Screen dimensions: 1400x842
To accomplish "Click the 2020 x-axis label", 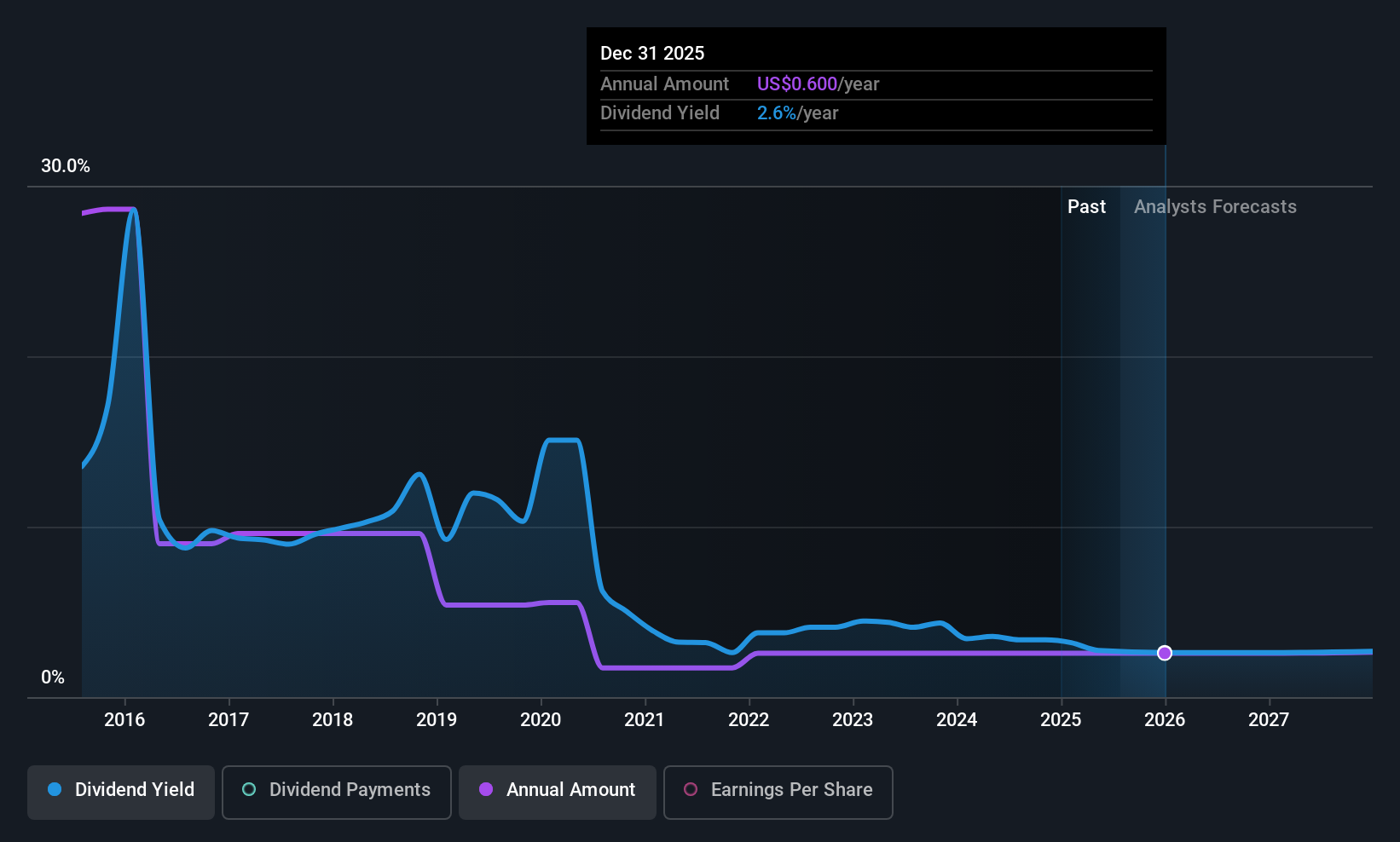I will (541, 720).
